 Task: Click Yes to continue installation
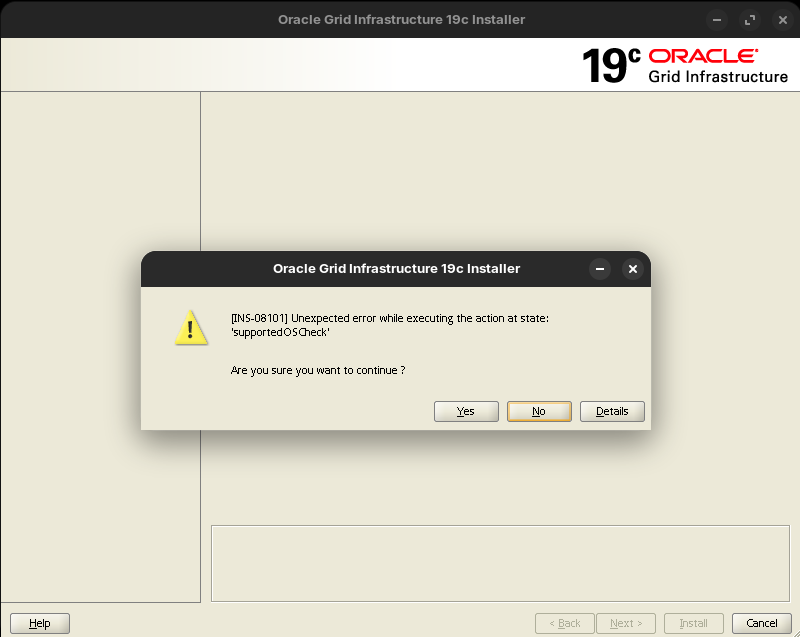click(x=466, y=411)
